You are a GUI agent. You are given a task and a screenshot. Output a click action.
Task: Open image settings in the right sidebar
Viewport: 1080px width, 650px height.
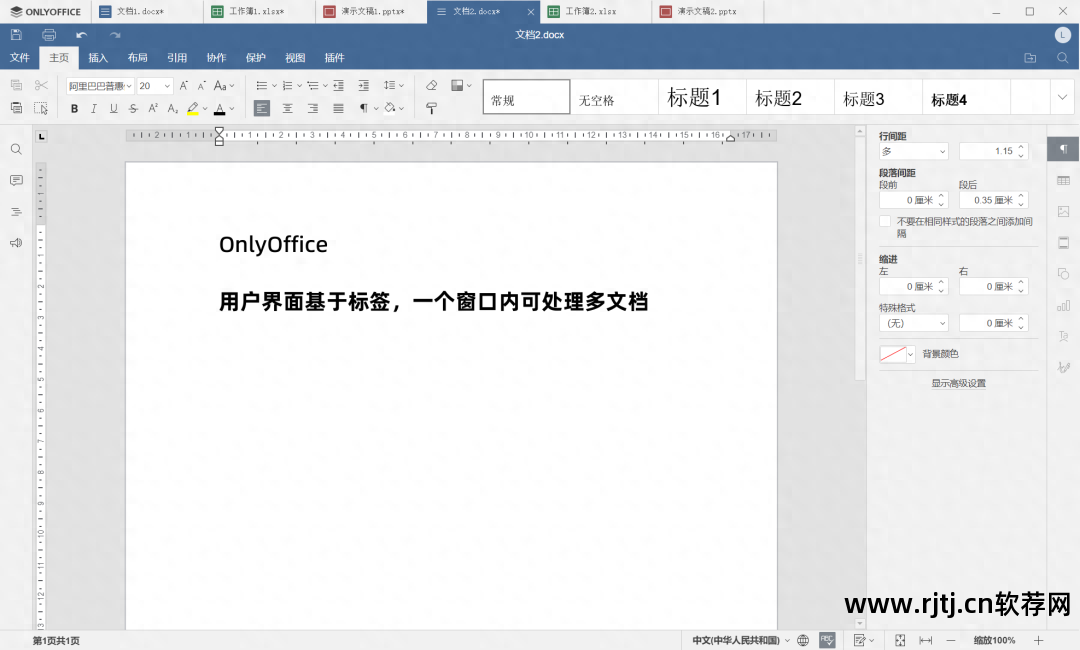pyautogui.click(x=1063, y=210)
